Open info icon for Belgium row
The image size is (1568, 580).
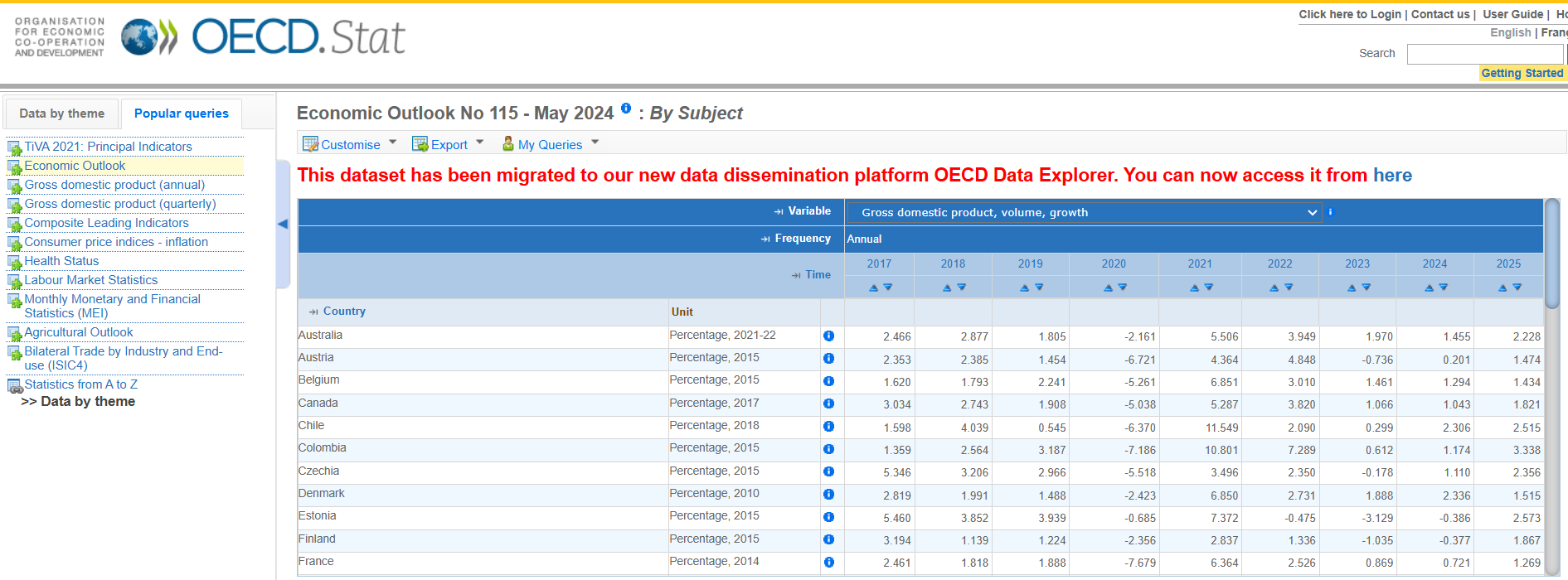click(x=828, y=381)
